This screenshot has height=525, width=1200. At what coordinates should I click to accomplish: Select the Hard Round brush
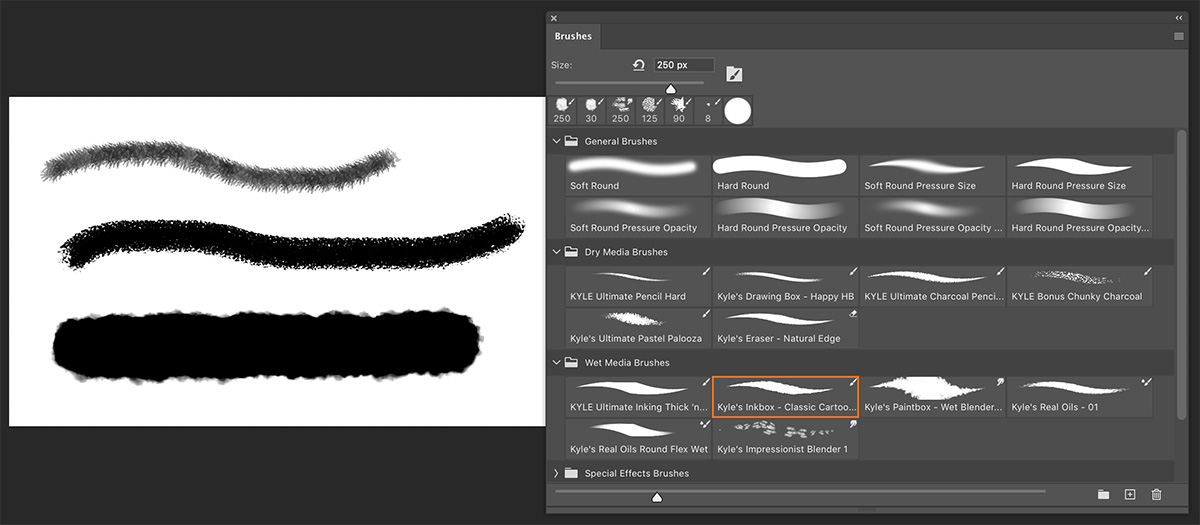785,175
